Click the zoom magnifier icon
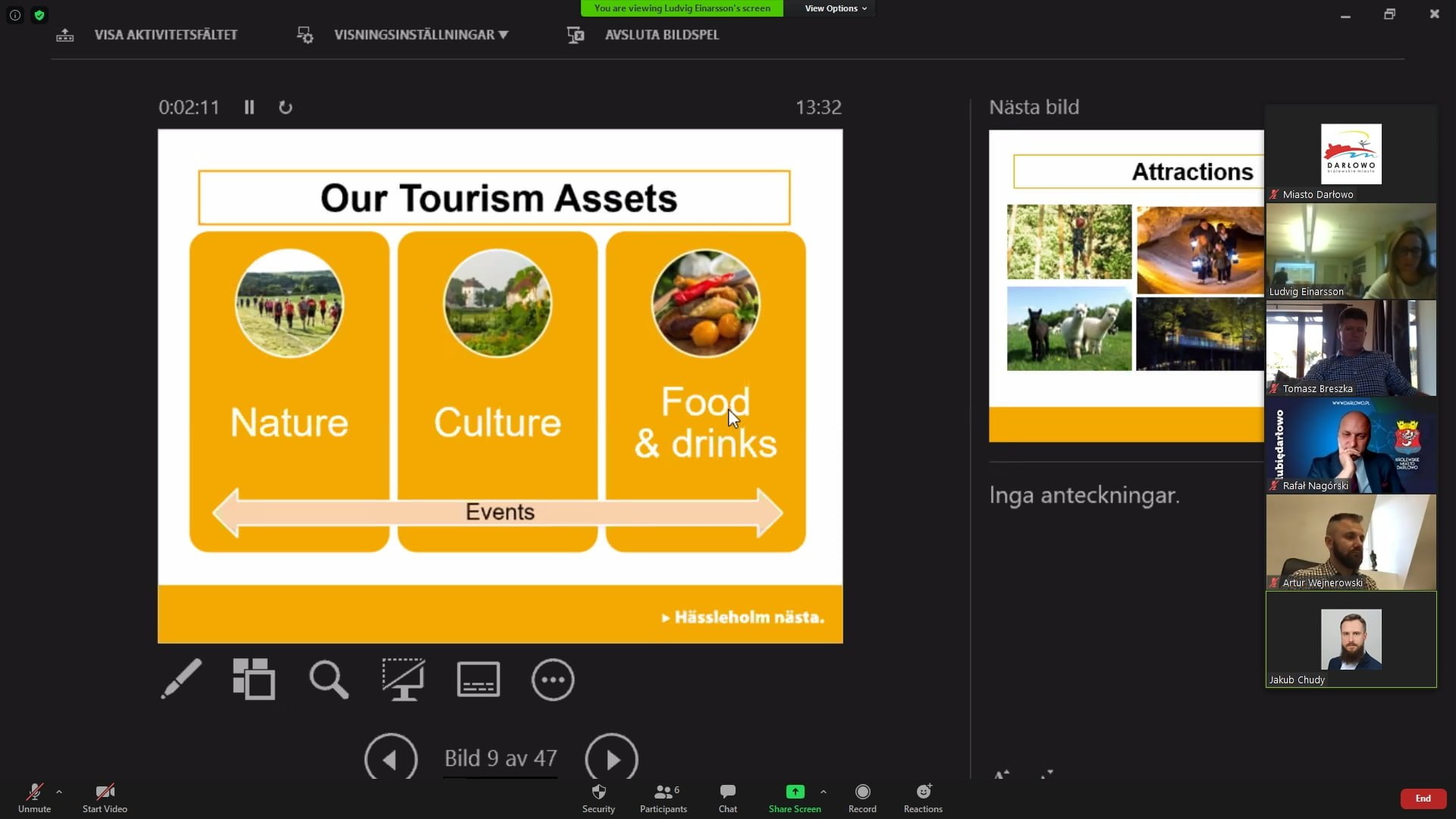Screen dimensions: 1456x819 click(x=328, y=679)
